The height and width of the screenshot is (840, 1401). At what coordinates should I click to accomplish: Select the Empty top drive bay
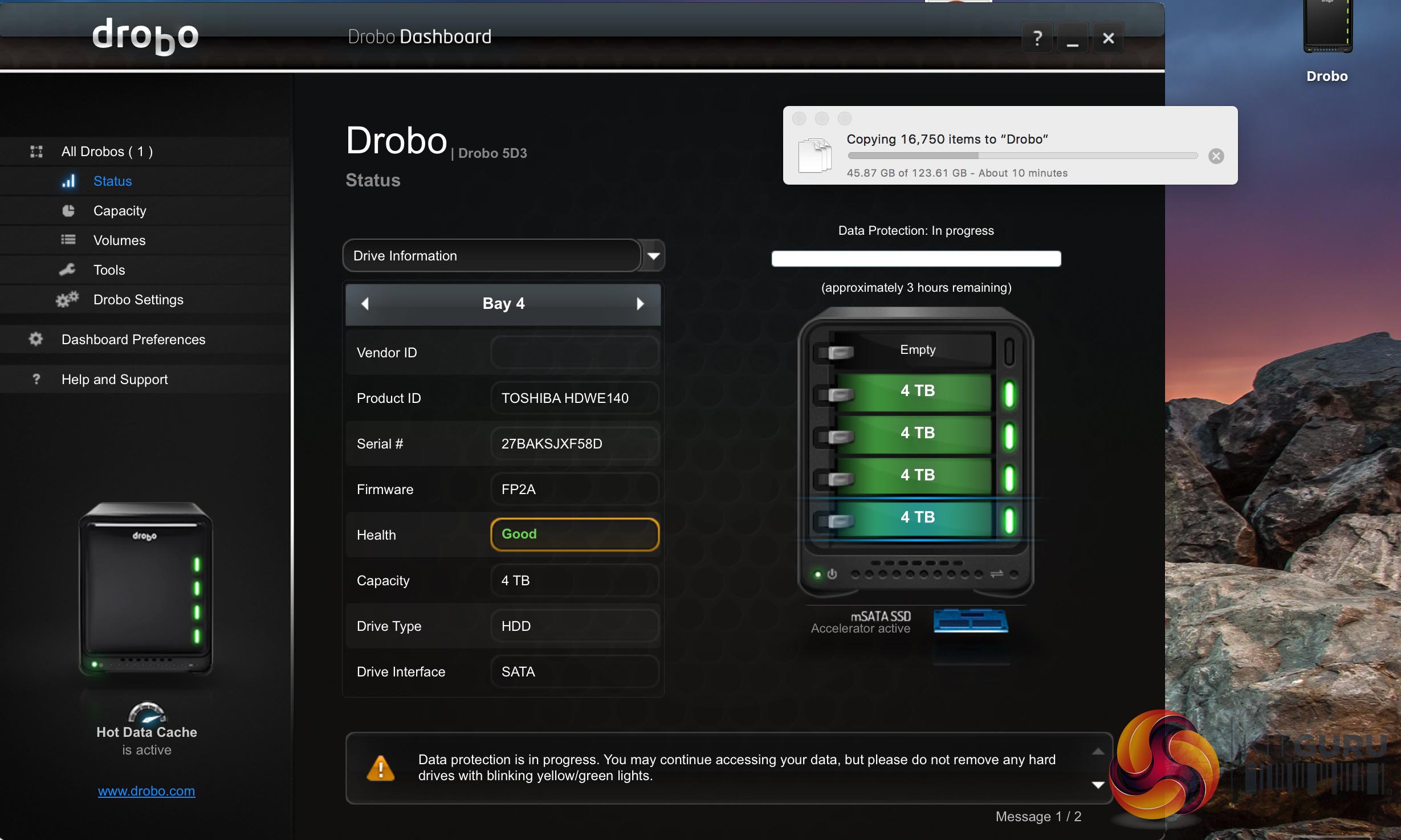pos(917,350)
